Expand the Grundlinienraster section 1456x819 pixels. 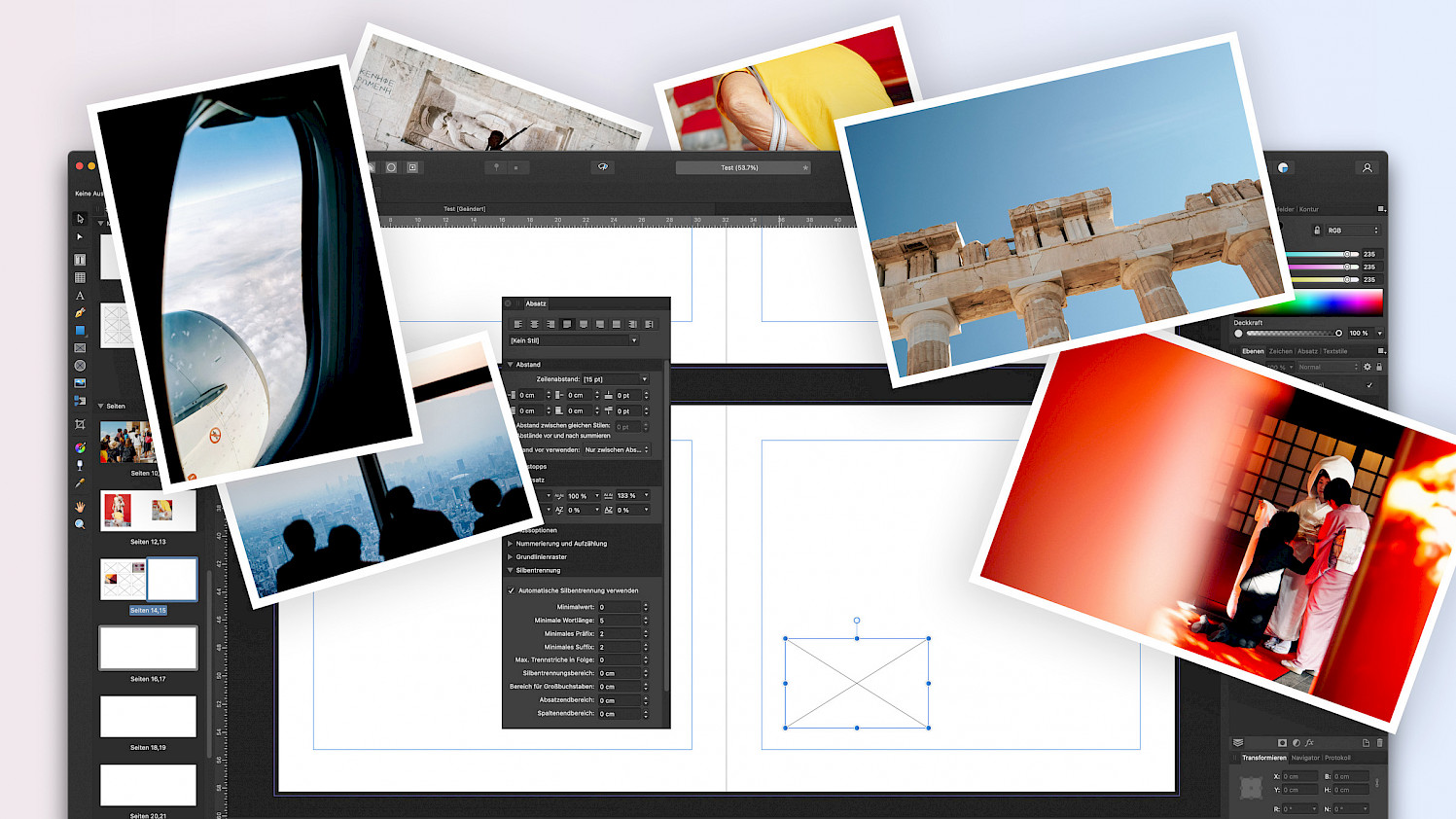click(x=511, y=557)
